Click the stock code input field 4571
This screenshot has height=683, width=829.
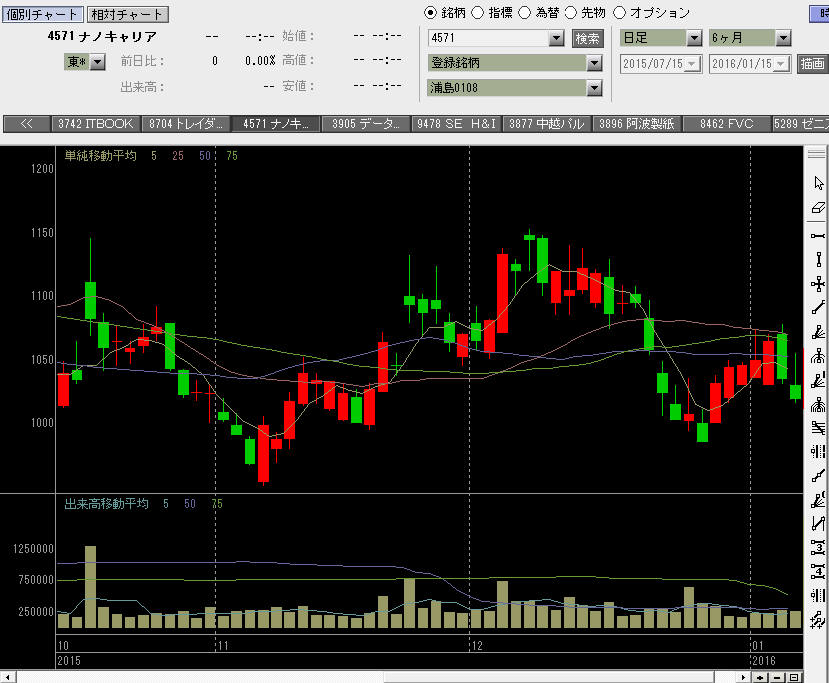pos(489,38)
